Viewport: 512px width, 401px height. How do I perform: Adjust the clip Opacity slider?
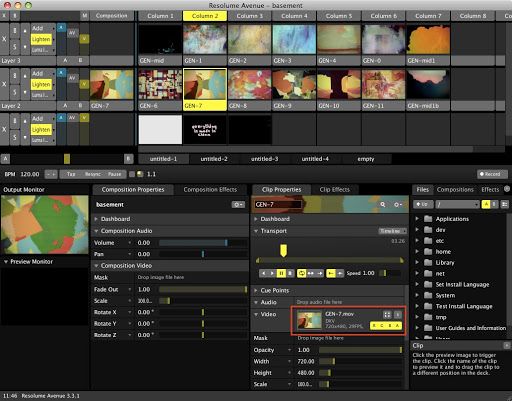pos(361,350)
